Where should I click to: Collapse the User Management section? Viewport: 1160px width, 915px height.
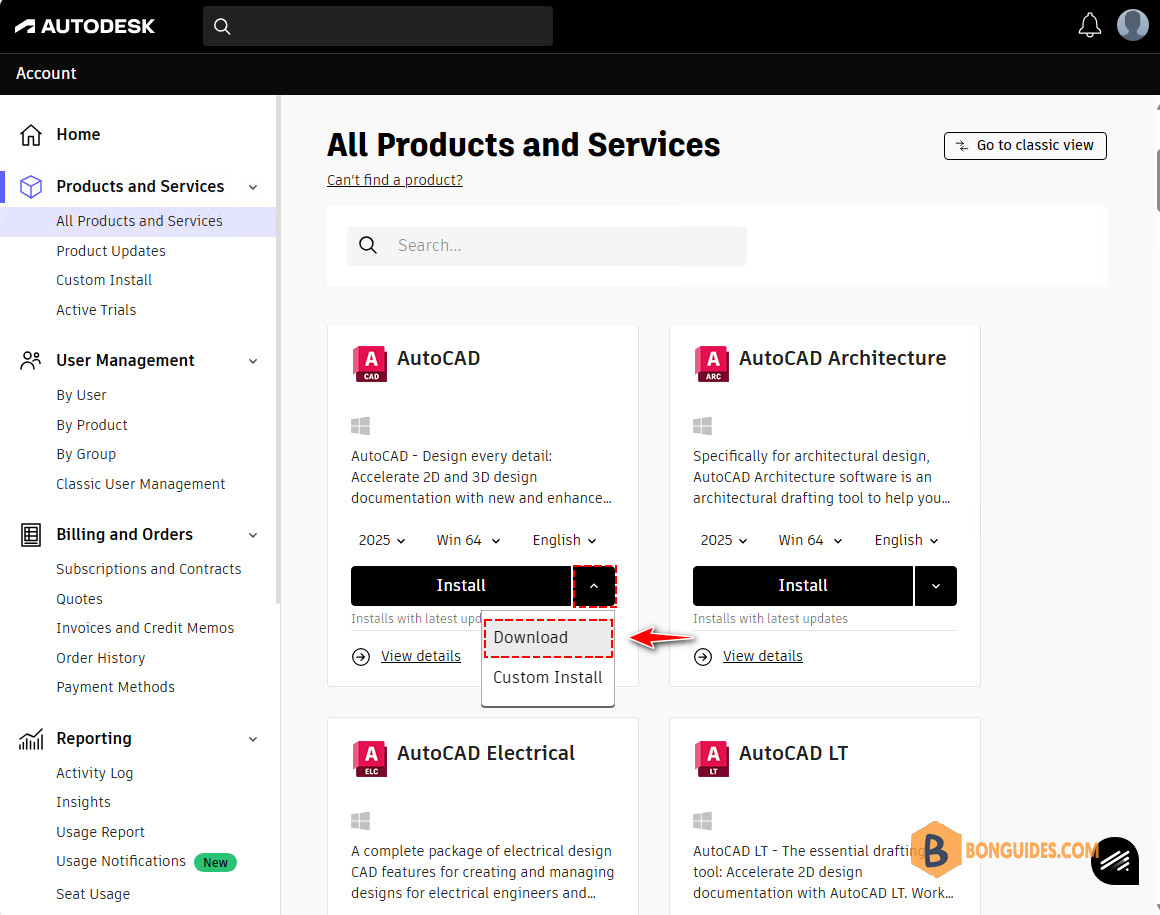[253, 361]
